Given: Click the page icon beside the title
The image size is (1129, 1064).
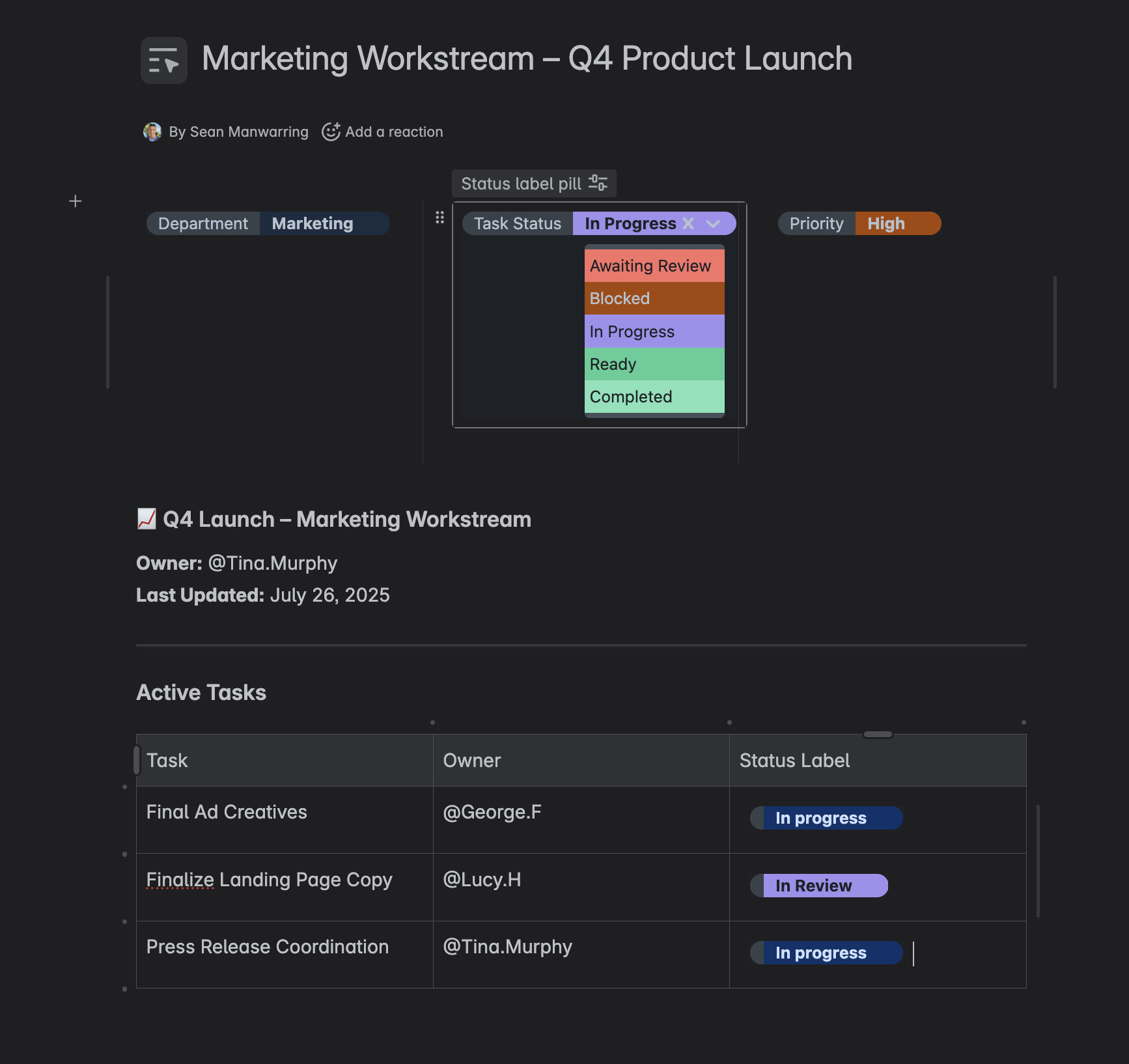Looking at the screenshot, I should [x=163, y=60].
